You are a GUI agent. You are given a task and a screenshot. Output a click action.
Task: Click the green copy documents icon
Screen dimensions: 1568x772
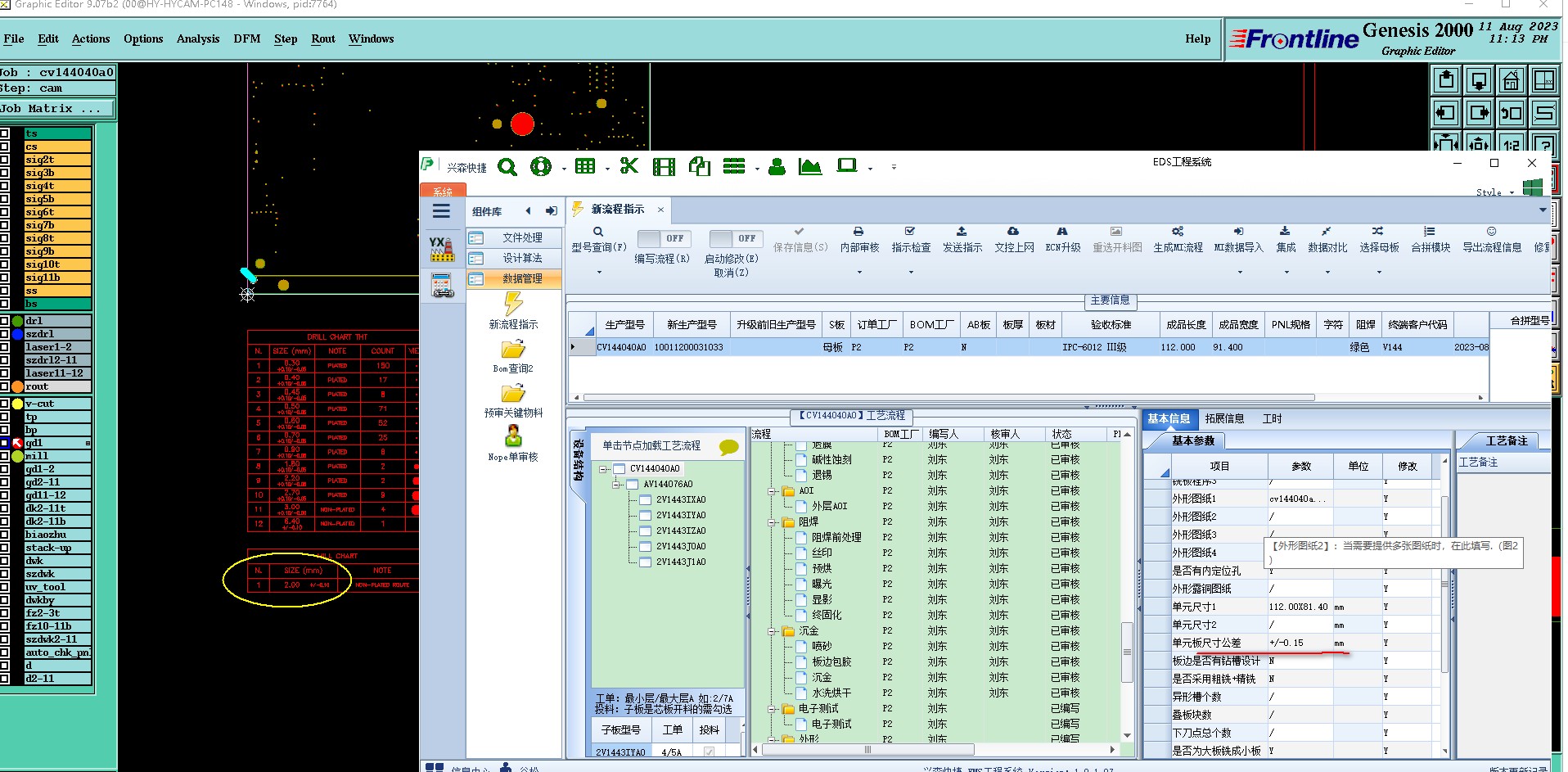[x=700, y=166]
